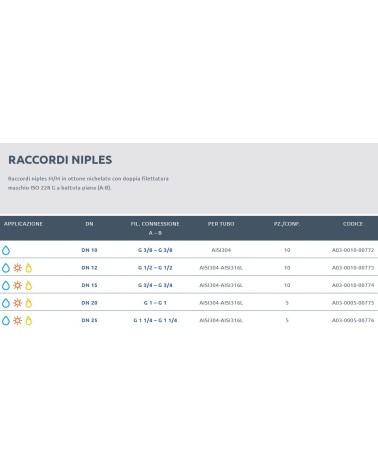The width and height of the screenshot is (378, 472).
Task: Click the AISI304 cell in DN 10 row
Action: tap(221, 250)
